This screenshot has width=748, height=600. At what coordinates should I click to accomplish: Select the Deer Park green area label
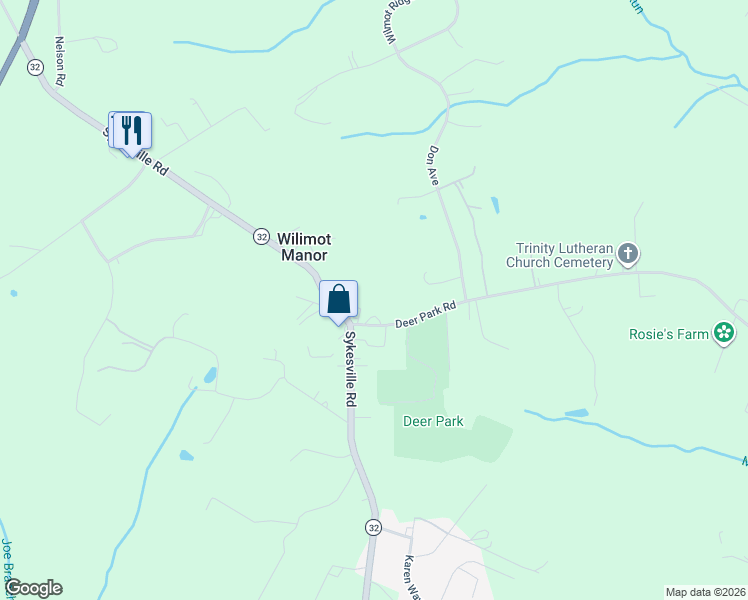[433, 421]
